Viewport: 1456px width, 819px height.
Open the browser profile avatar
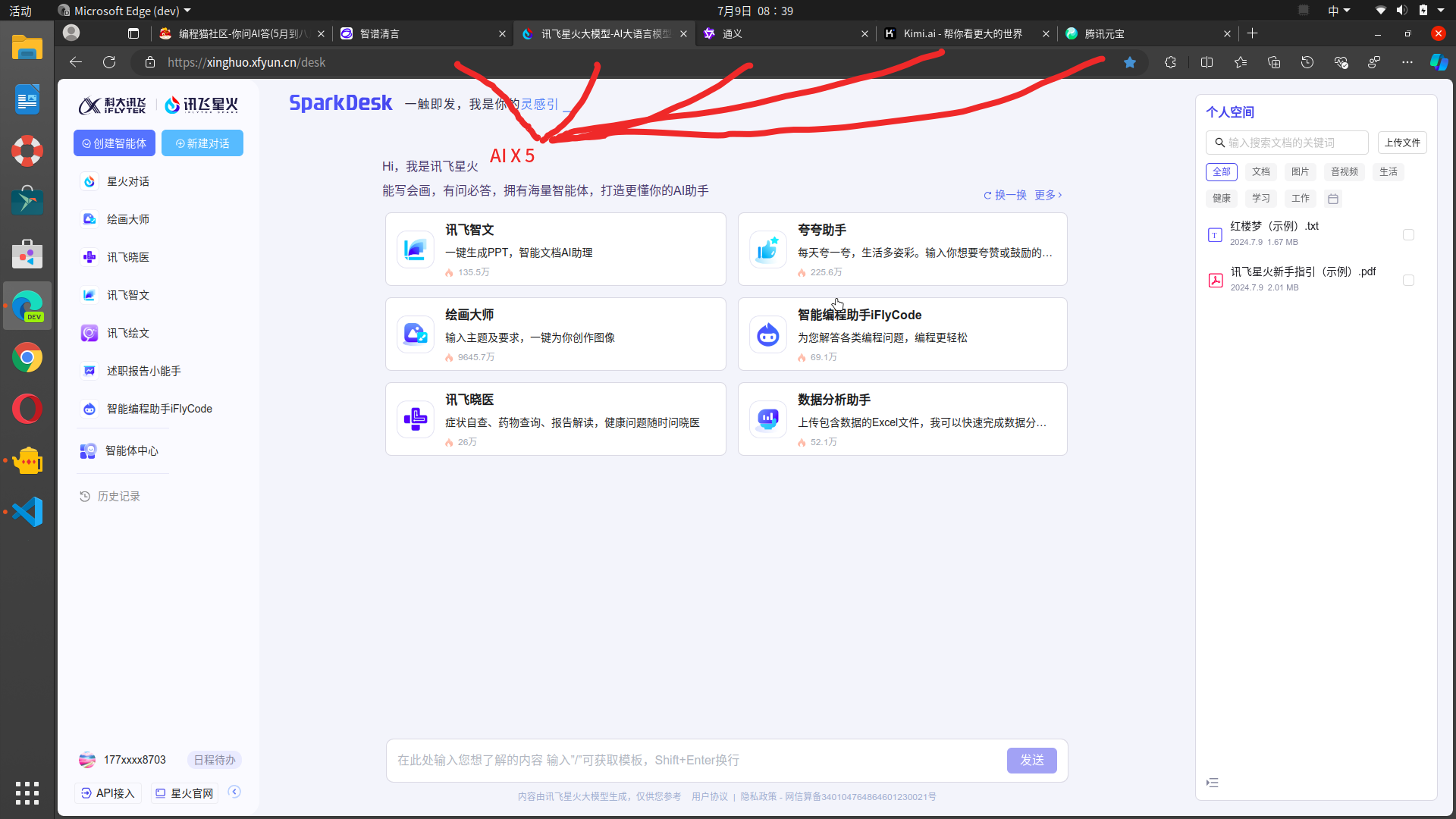pos(71,33)
